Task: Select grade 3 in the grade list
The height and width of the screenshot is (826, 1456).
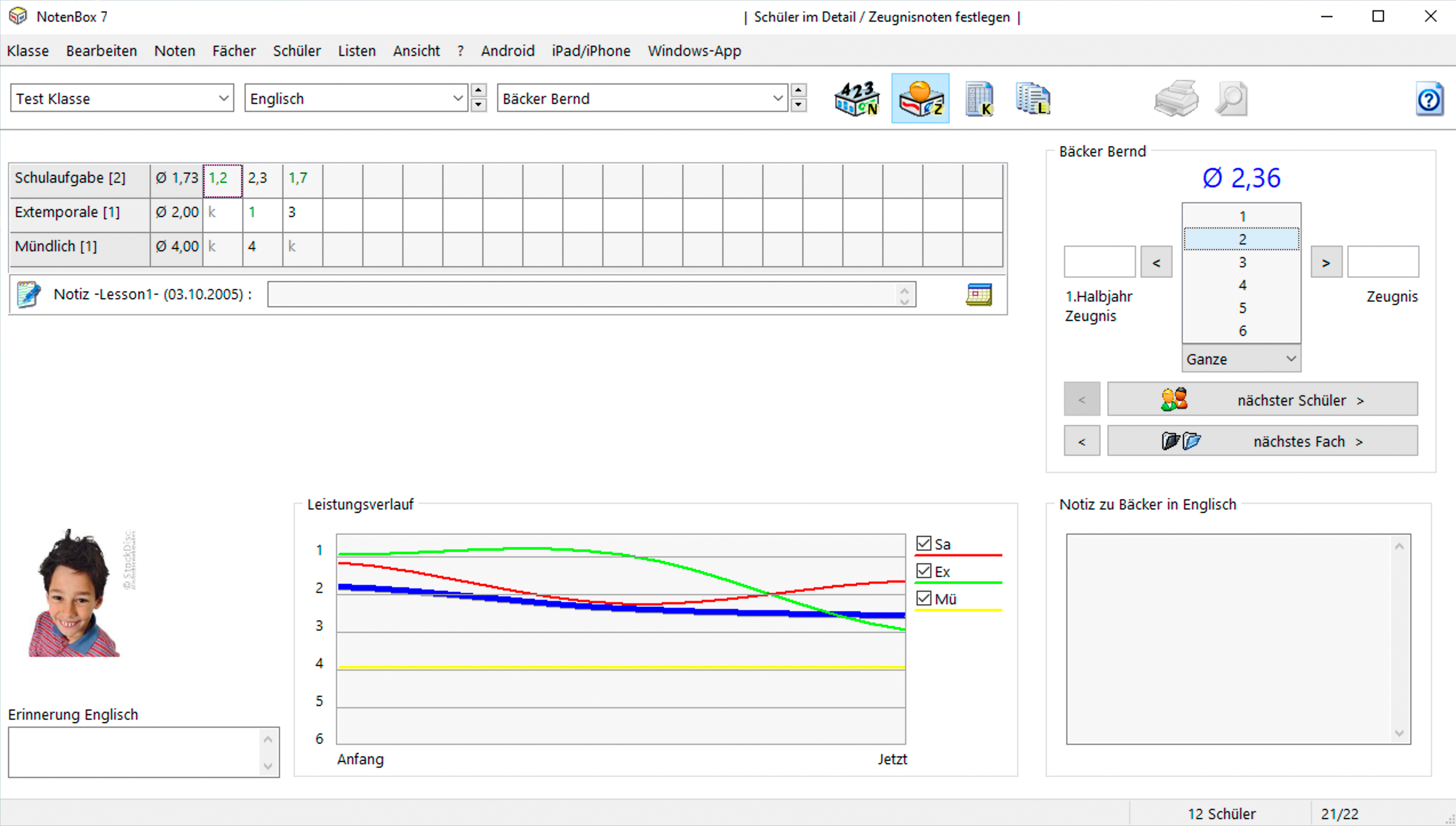Action: (x=1242, y=262)
